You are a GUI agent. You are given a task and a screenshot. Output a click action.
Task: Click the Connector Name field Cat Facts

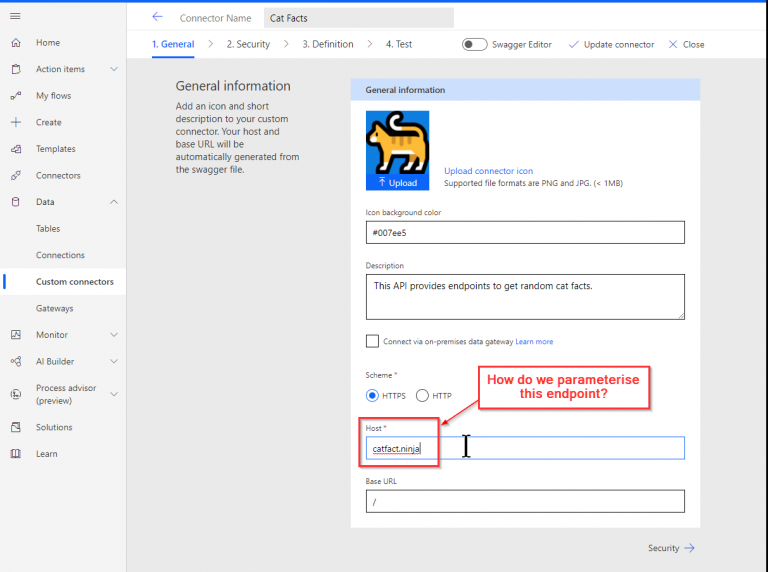pos(359,18)
